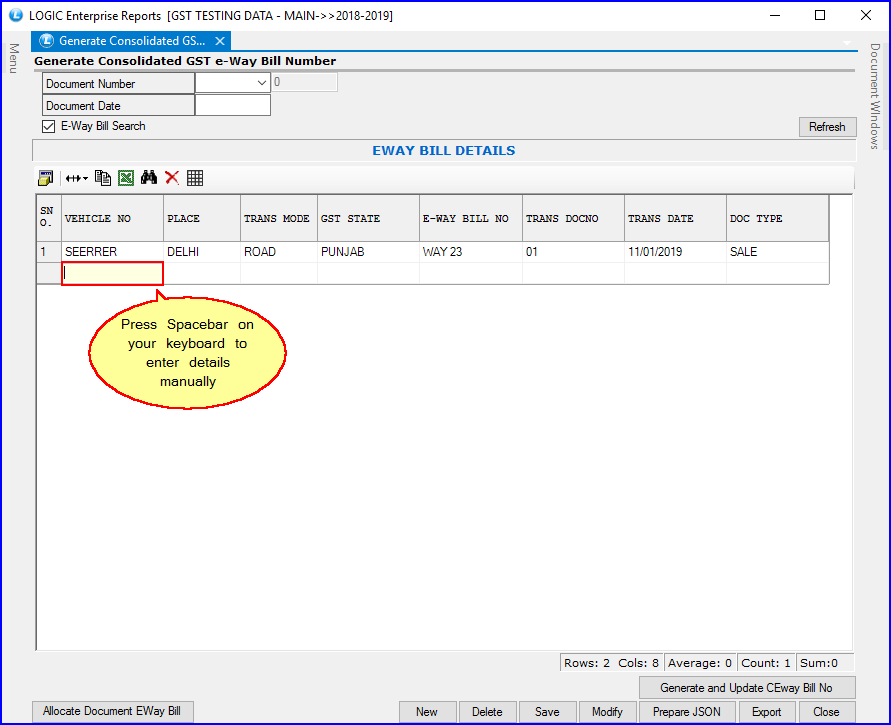Select the 11/01/2019 date cell
891x725 pixels.
coord(676,252)
